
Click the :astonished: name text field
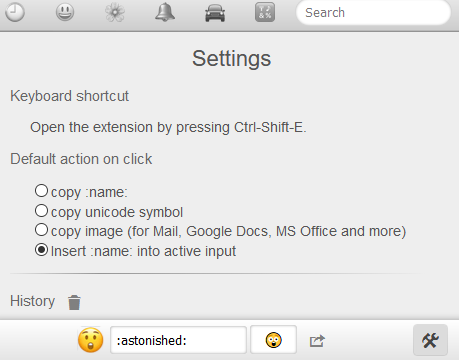(178, 340)
